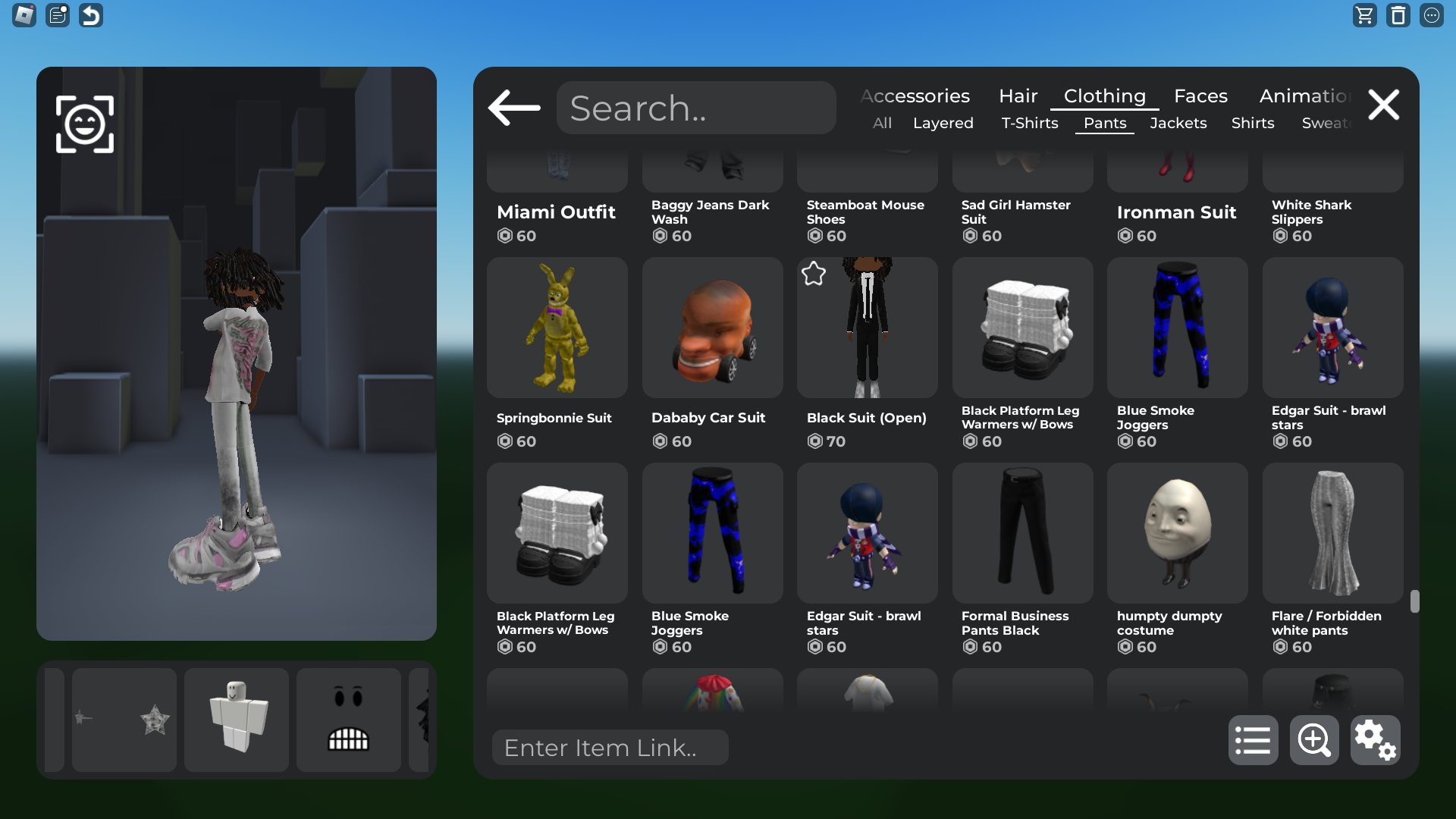The image size is (1456, 819).
Task: Switch to the Hair tab
Action: pos(1018,96)
